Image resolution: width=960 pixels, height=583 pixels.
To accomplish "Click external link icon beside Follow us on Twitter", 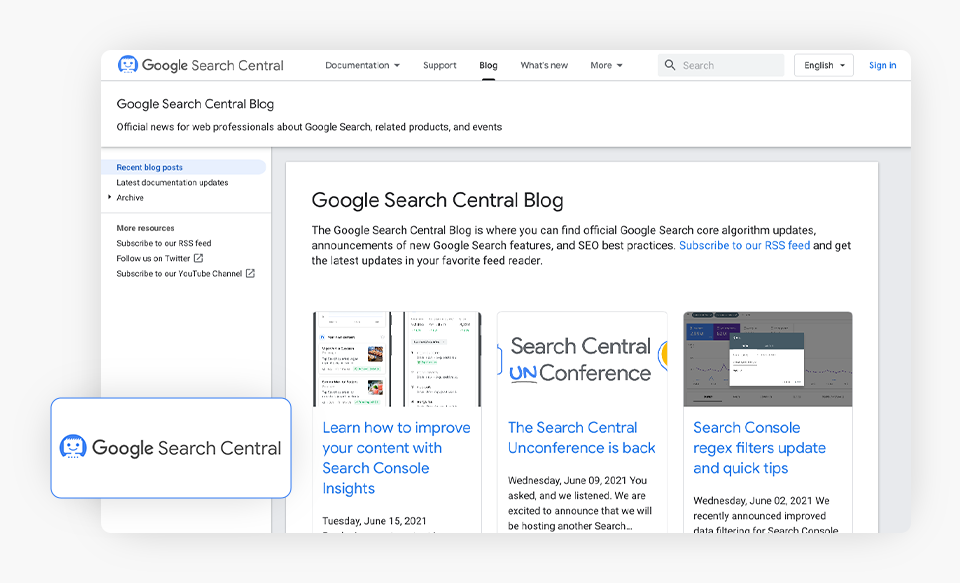I will click(x=198, y=258).
